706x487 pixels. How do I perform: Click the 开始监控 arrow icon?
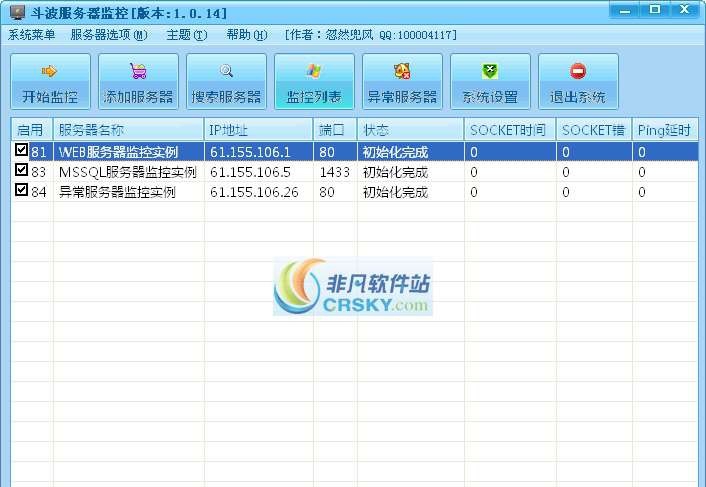click(49, 71)
